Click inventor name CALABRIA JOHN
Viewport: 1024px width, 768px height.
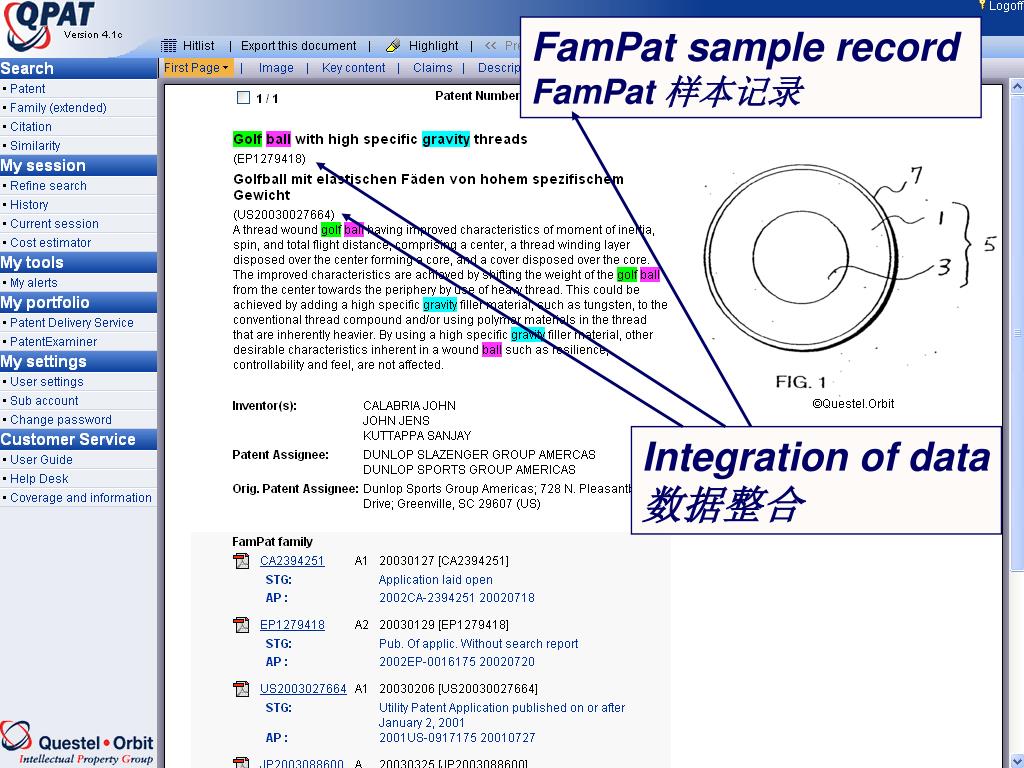point(409,406)
